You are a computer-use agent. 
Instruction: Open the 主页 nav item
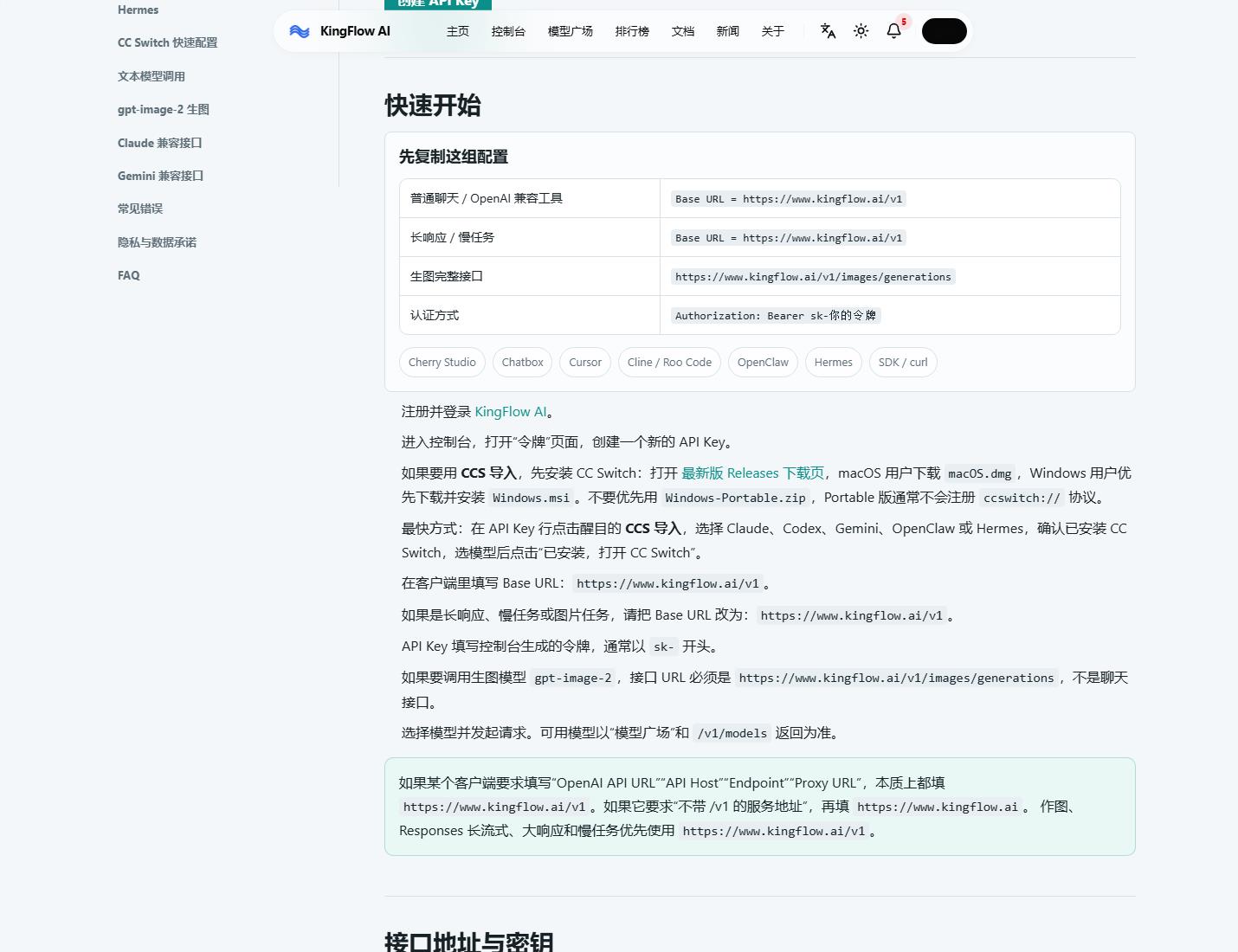pos(458,31)
